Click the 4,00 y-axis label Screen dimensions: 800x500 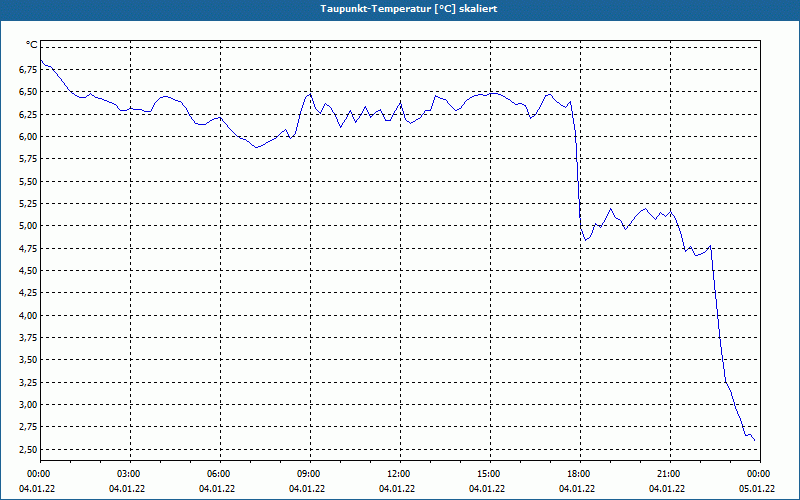[28, 315]
